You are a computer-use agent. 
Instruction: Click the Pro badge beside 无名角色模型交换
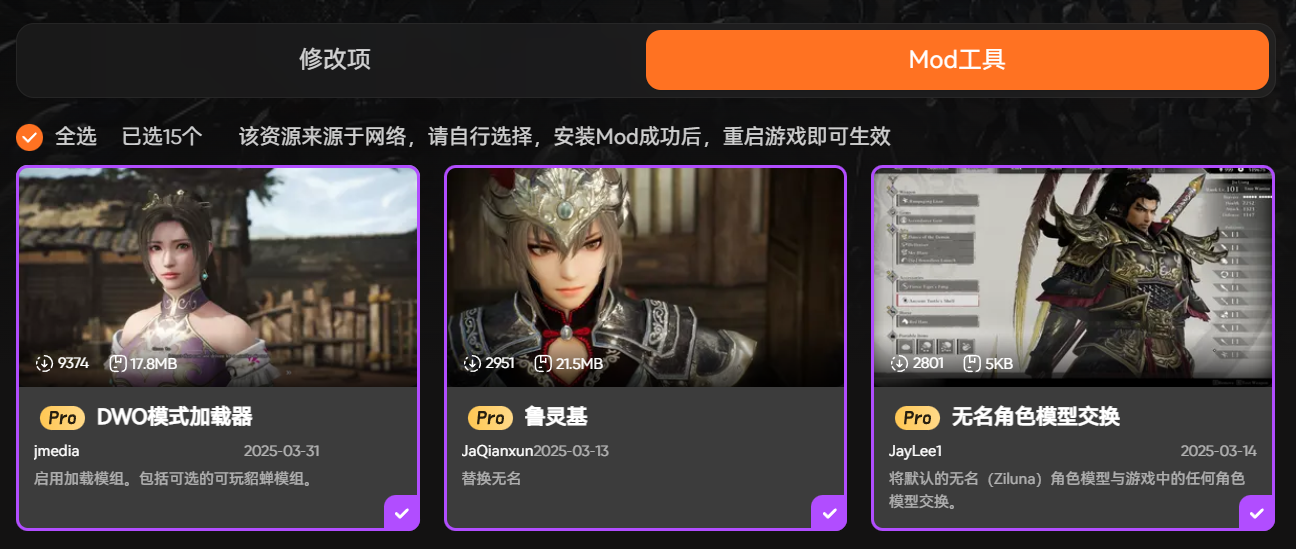coord(917,417)
